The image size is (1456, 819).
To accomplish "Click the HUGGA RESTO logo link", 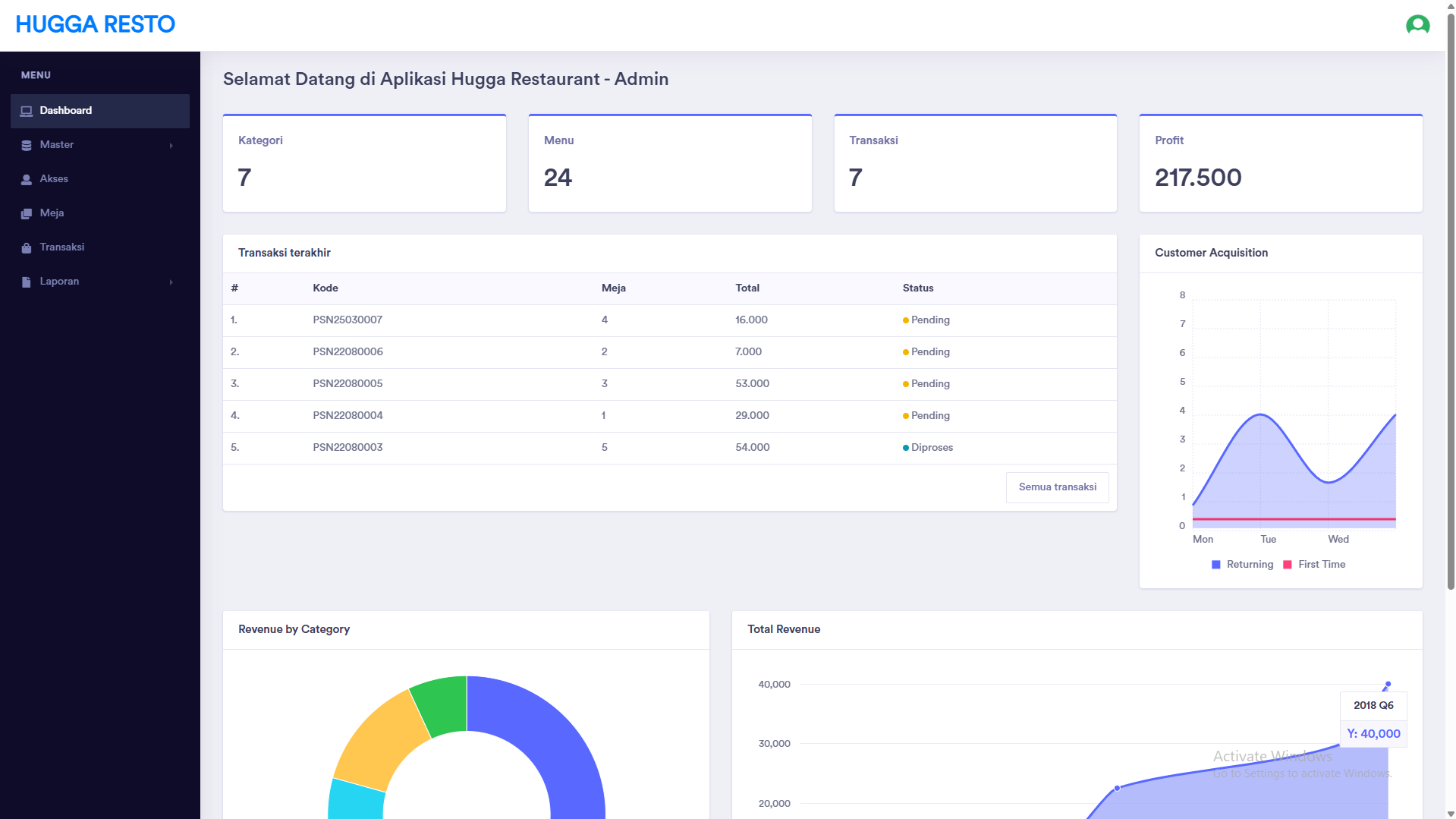I will click(96, 24).
